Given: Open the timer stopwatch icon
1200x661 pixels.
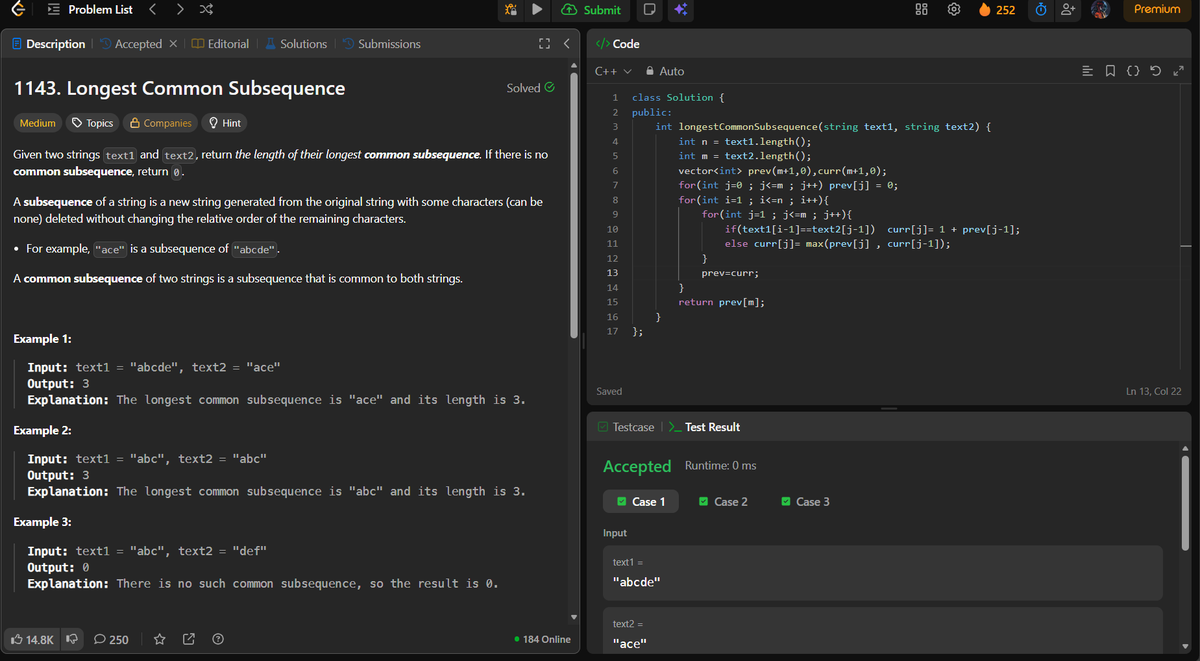Looking at the screenshot, I should point(1042,11).
